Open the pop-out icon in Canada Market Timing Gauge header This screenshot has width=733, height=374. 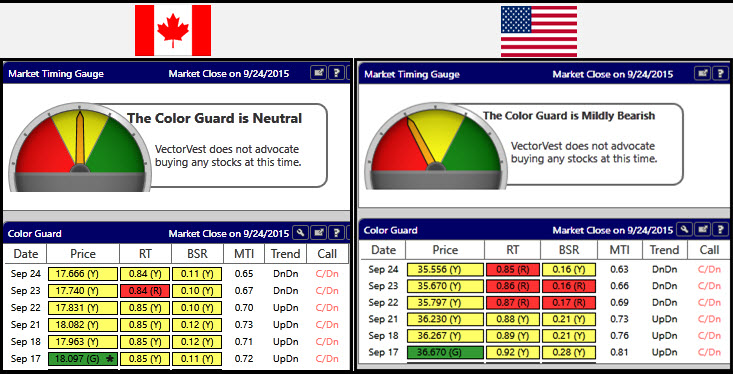tap(318, 73)
